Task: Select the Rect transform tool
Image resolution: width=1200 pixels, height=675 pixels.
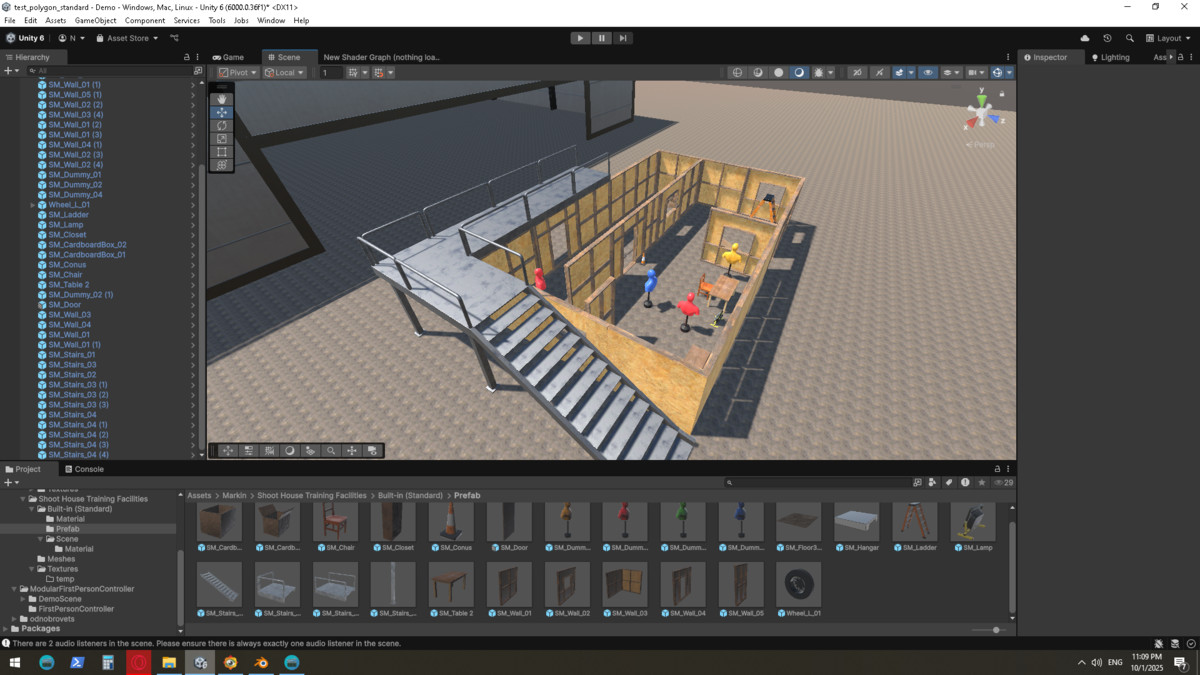Action: coord(222,152)
